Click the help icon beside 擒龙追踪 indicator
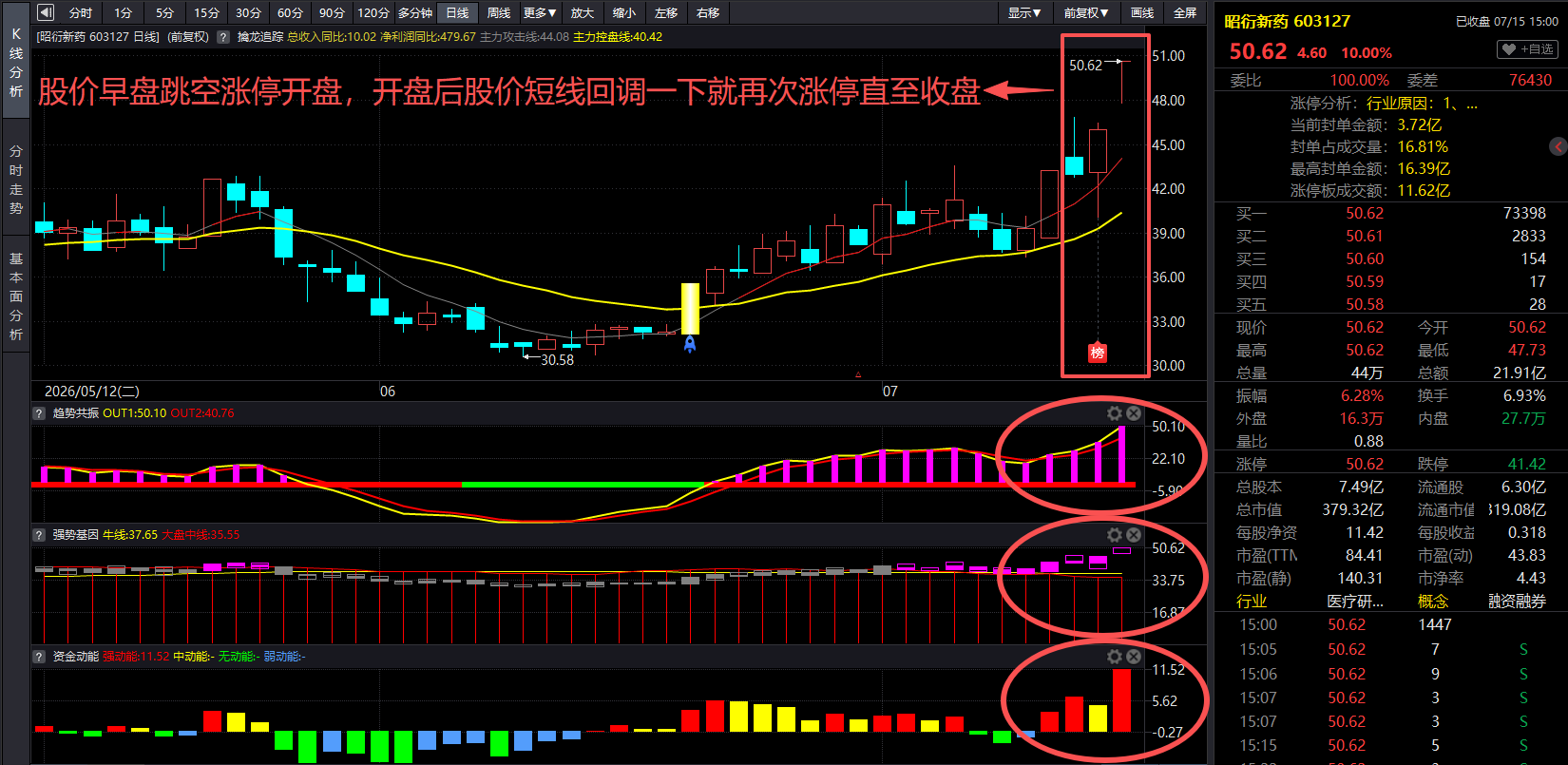1568x765 pixels. (x=223, y=37)
